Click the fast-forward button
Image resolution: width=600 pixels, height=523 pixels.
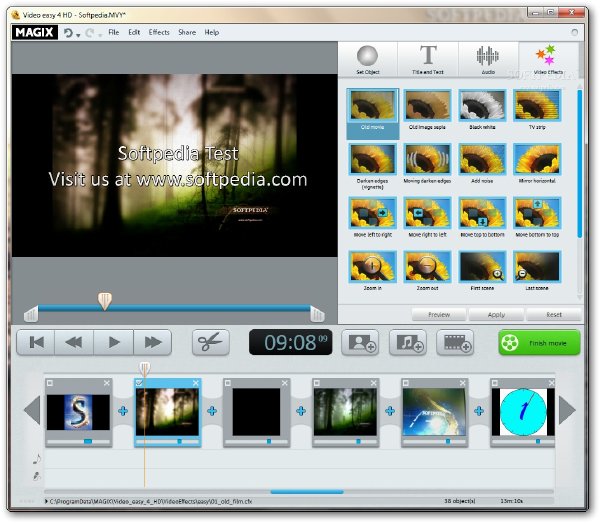pos(153,342)
